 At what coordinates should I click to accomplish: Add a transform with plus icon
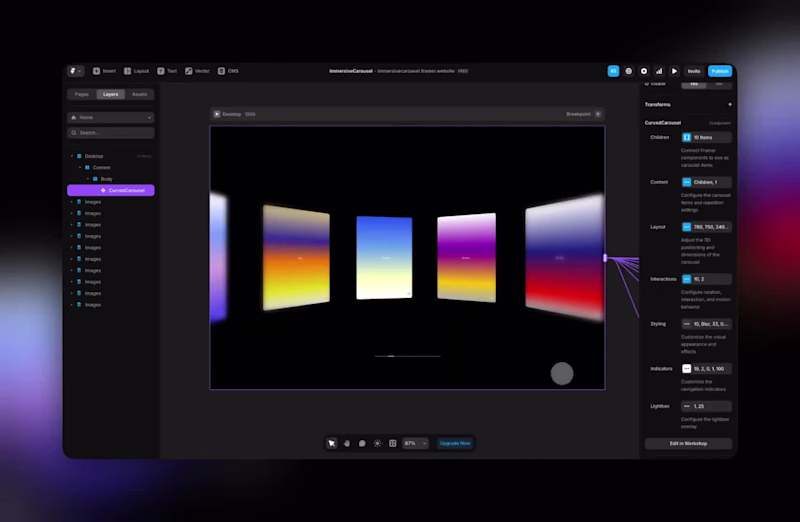tap(730, 105)
